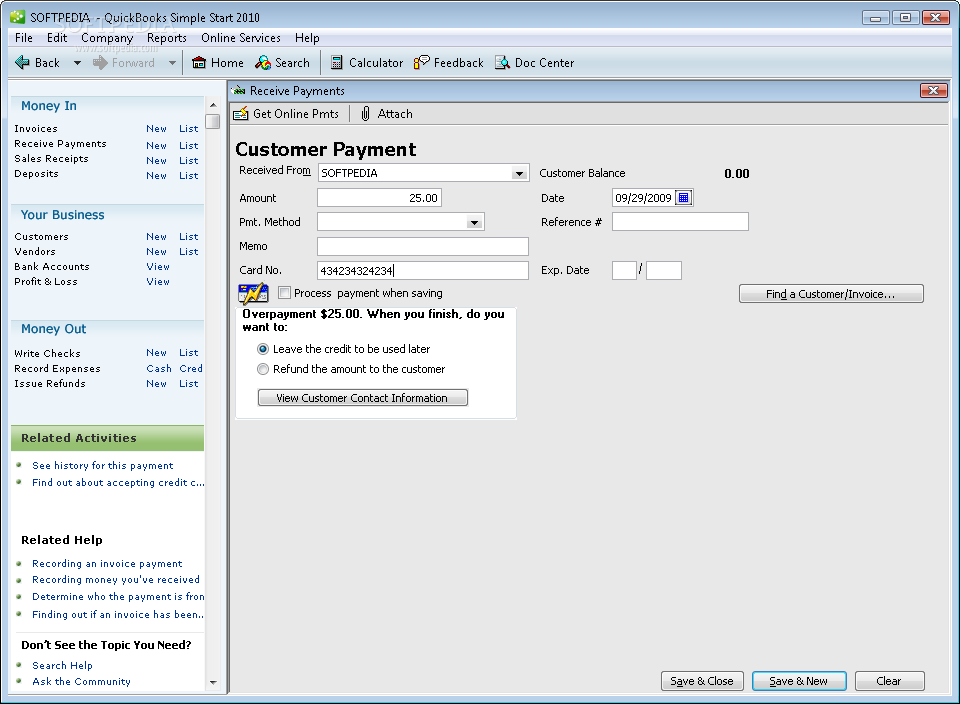
Task: Click the Save & Close button
Action: tap(702, 681)
